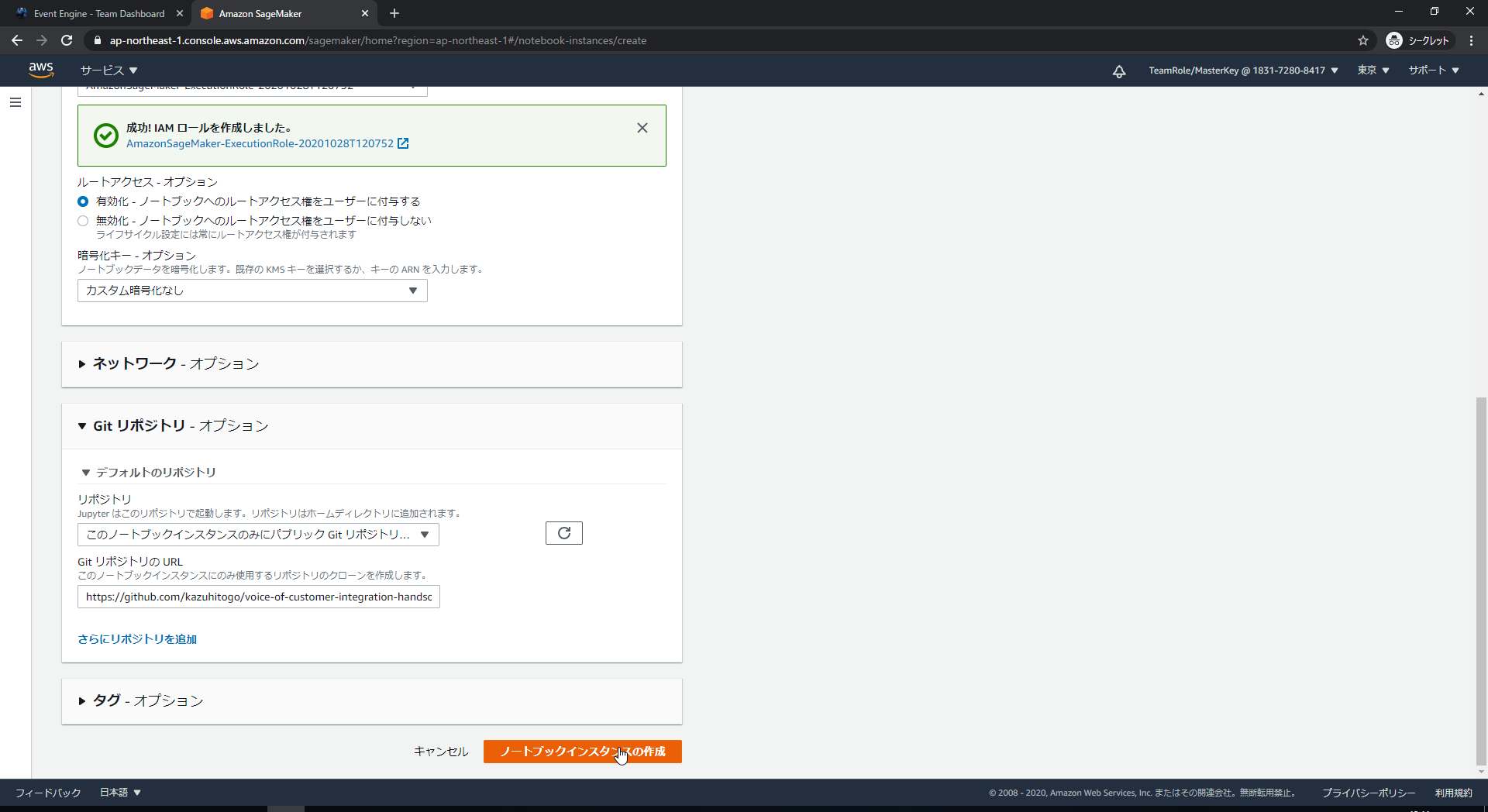This screenshot has height=812, width=1488.
Task: Open AmazonSageMaker-ExecutionRole link
Action: [260, 143]
